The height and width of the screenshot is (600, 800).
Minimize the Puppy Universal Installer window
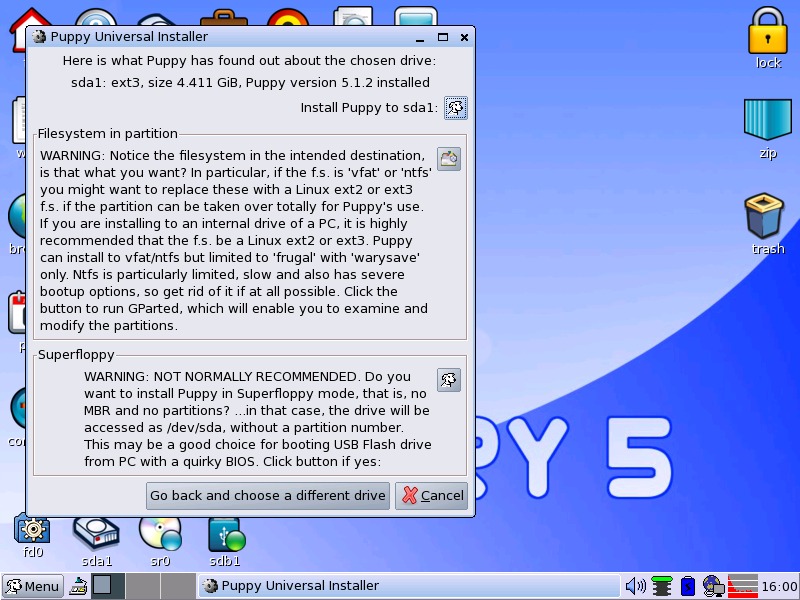tap(420, 37)
